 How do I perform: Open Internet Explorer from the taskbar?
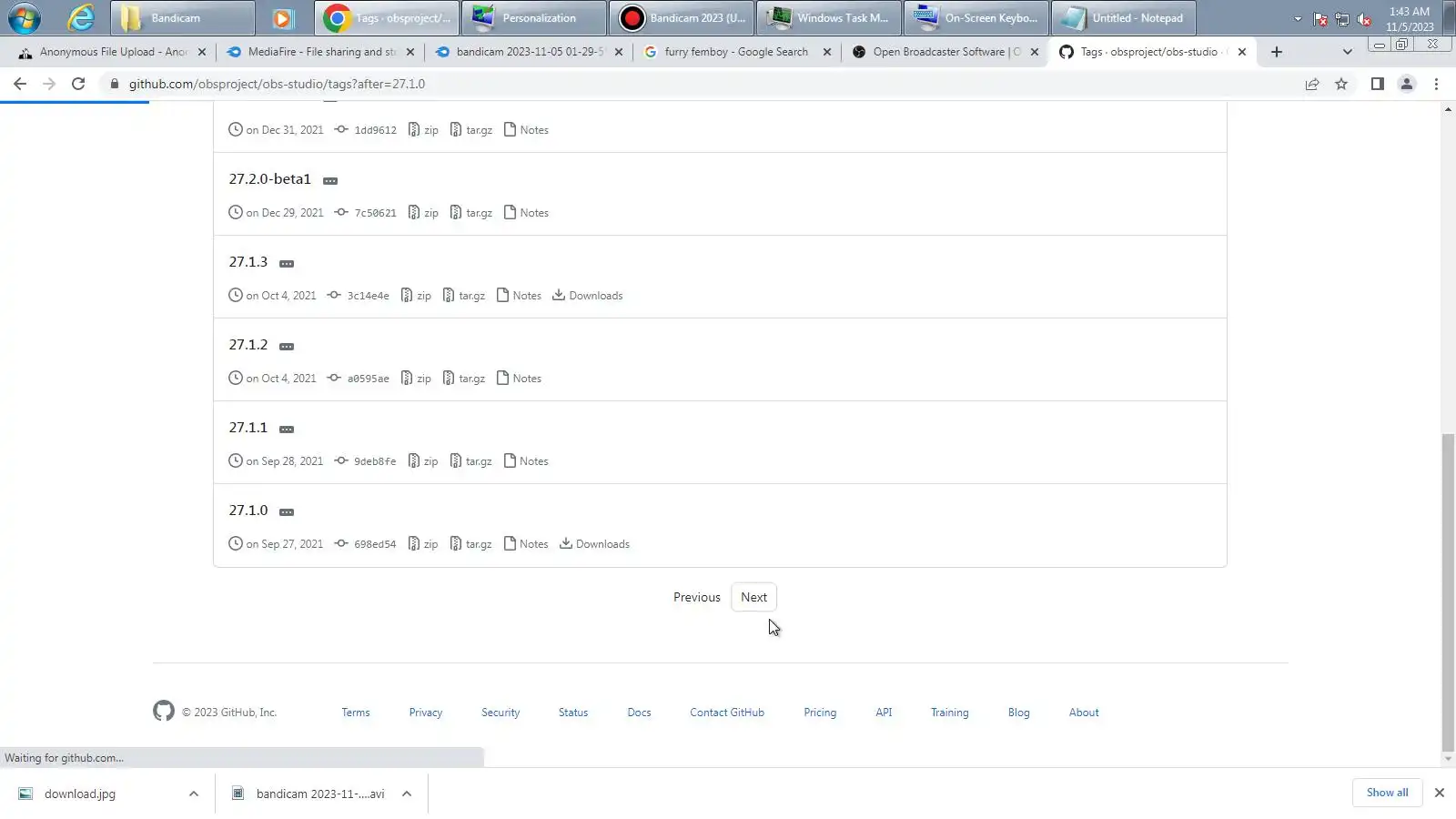(x=80, y=17)
